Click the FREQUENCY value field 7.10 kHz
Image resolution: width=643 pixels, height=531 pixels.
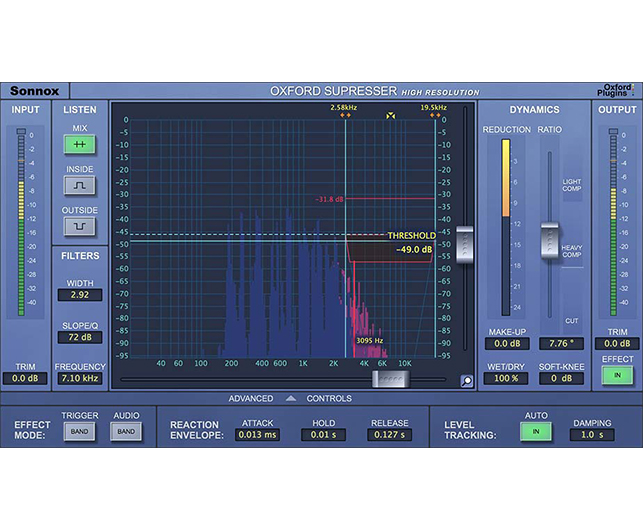pos(80,378)
